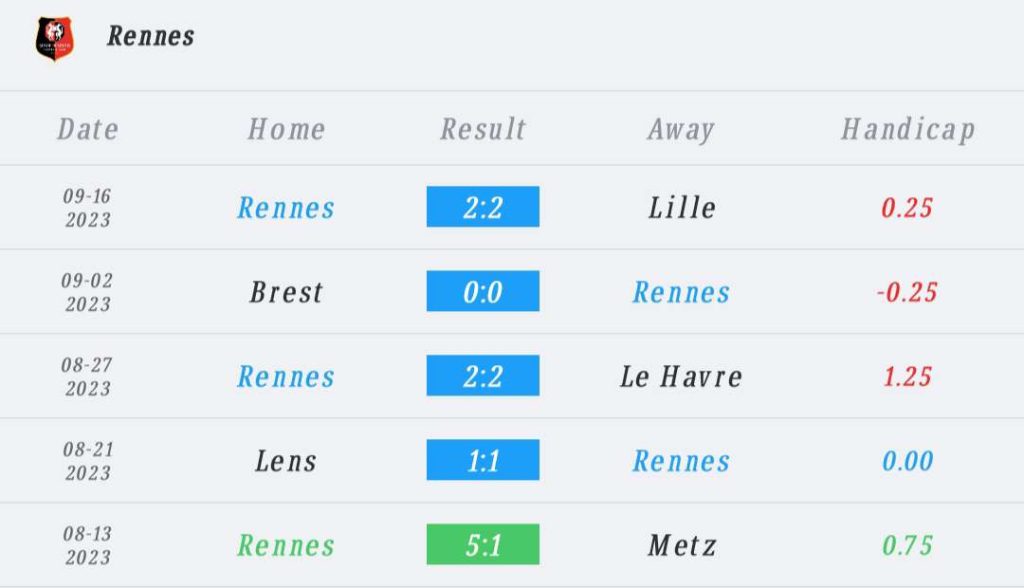Open the Metz team link

point(682,545)
